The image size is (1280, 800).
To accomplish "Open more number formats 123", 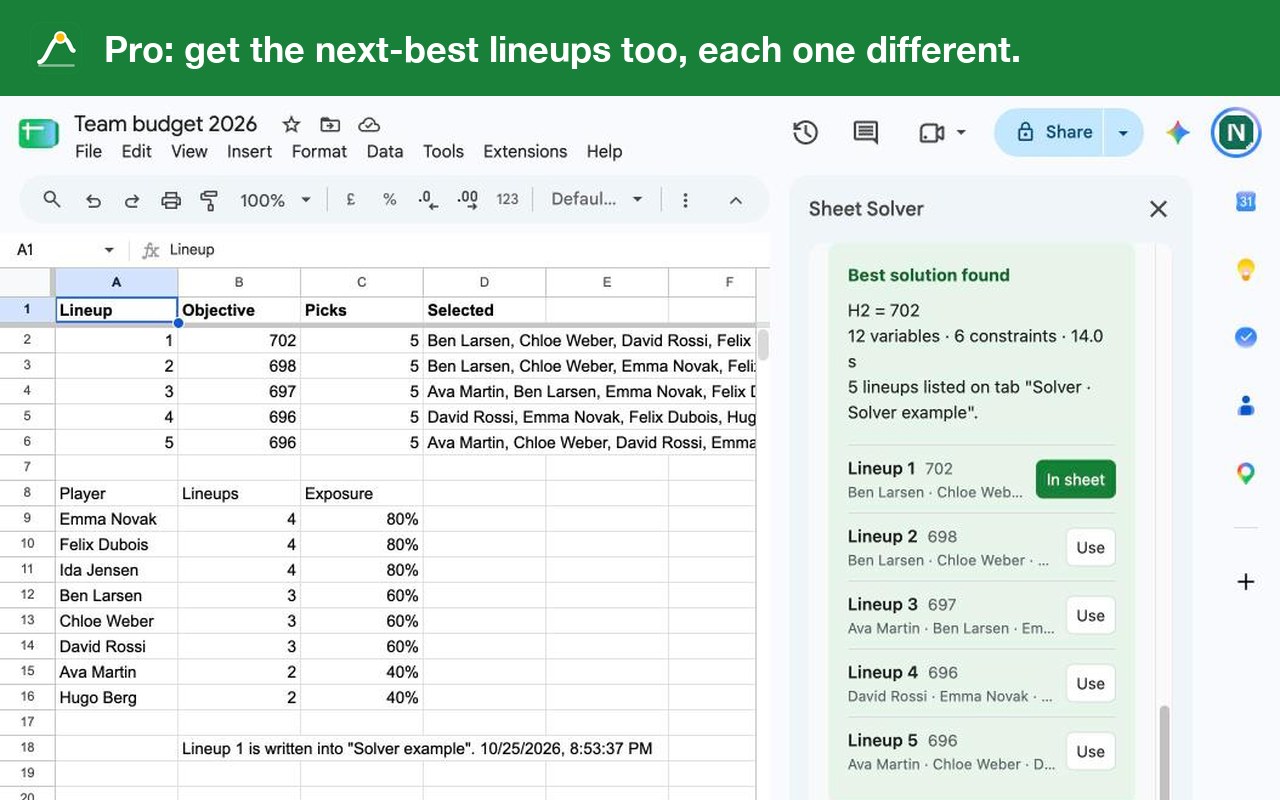I will coord(507,199).
